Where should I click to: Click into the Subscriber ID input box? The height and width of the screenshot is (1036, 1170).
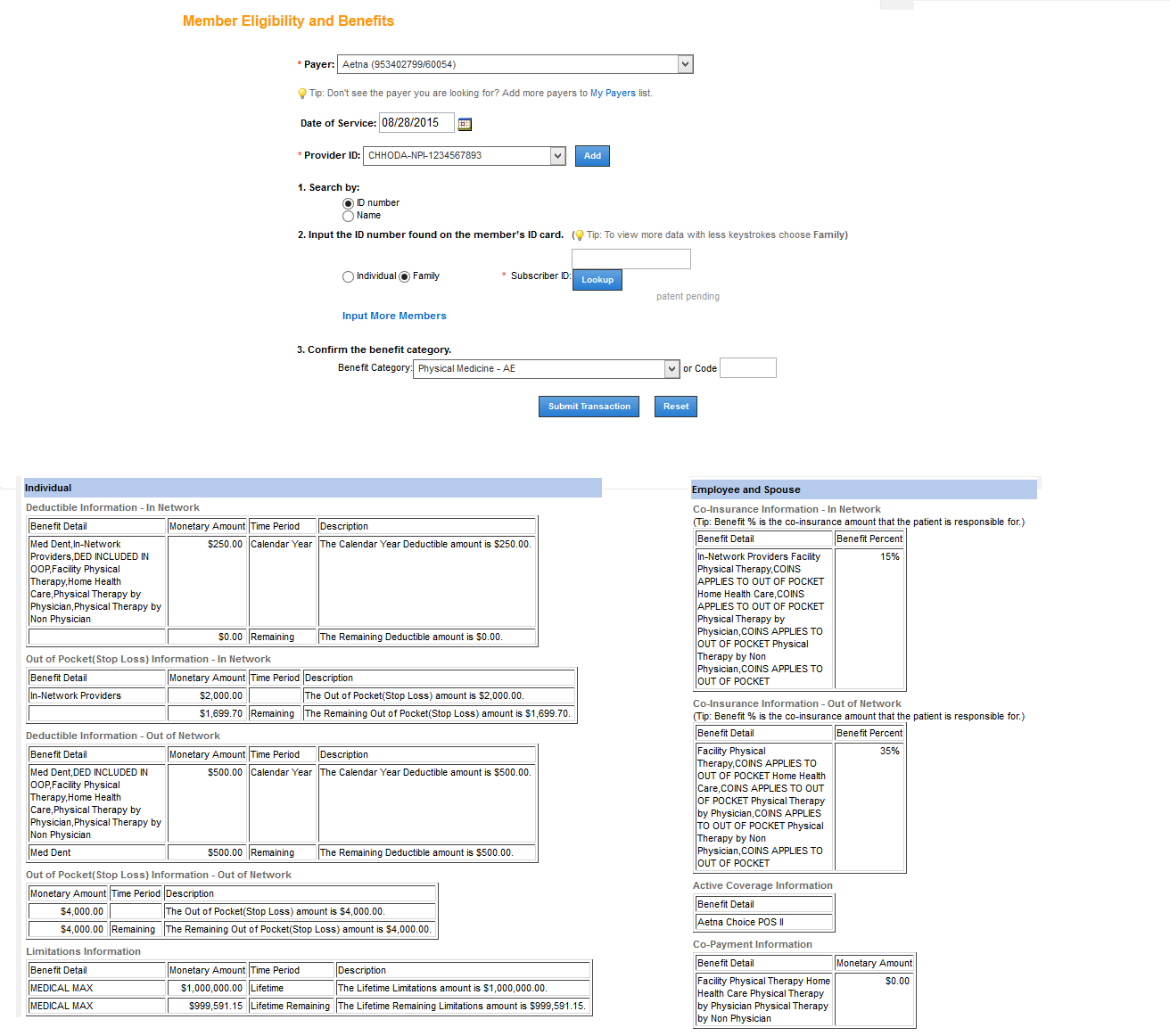(x=631, y=259)
